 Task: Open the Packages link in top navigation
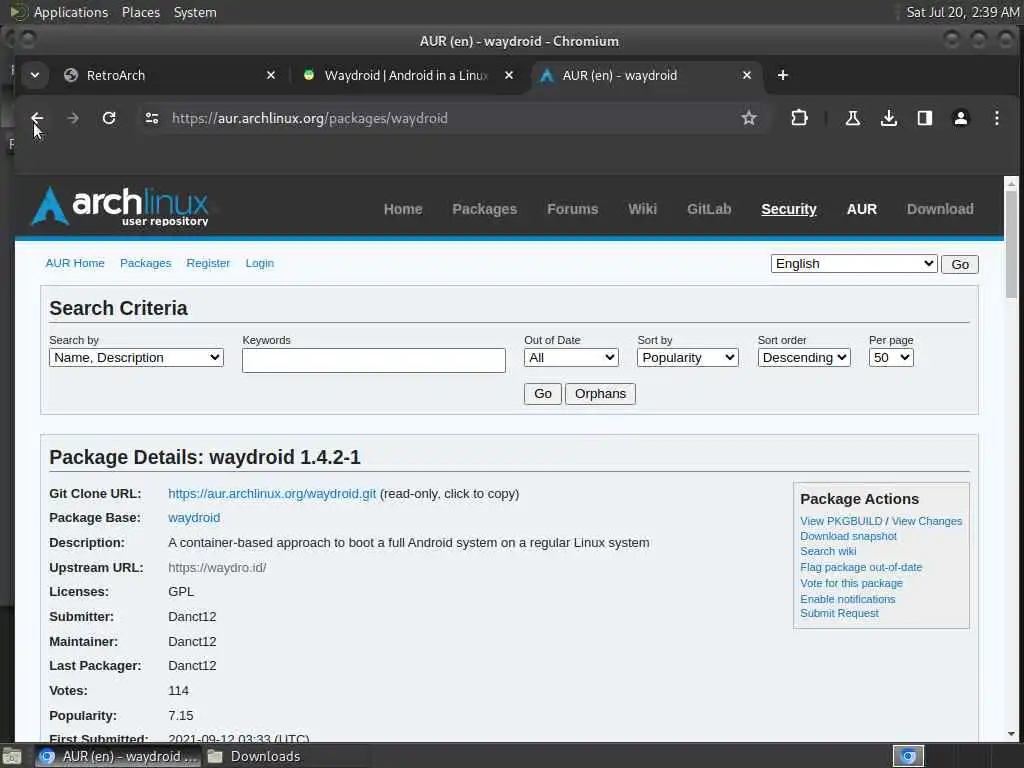point(485,209)
